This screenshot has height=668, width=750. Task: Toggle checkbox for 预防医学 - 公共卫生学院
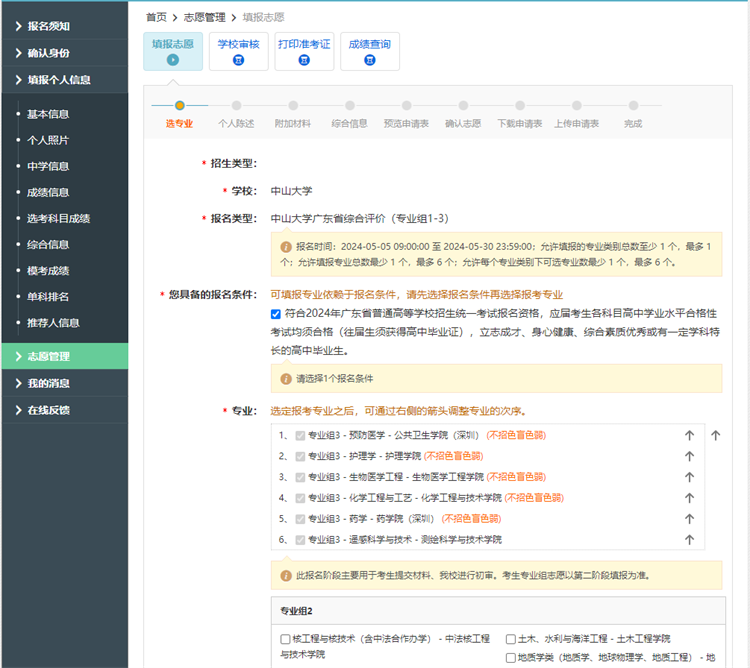pyautogui.click(x=300, y=435)
